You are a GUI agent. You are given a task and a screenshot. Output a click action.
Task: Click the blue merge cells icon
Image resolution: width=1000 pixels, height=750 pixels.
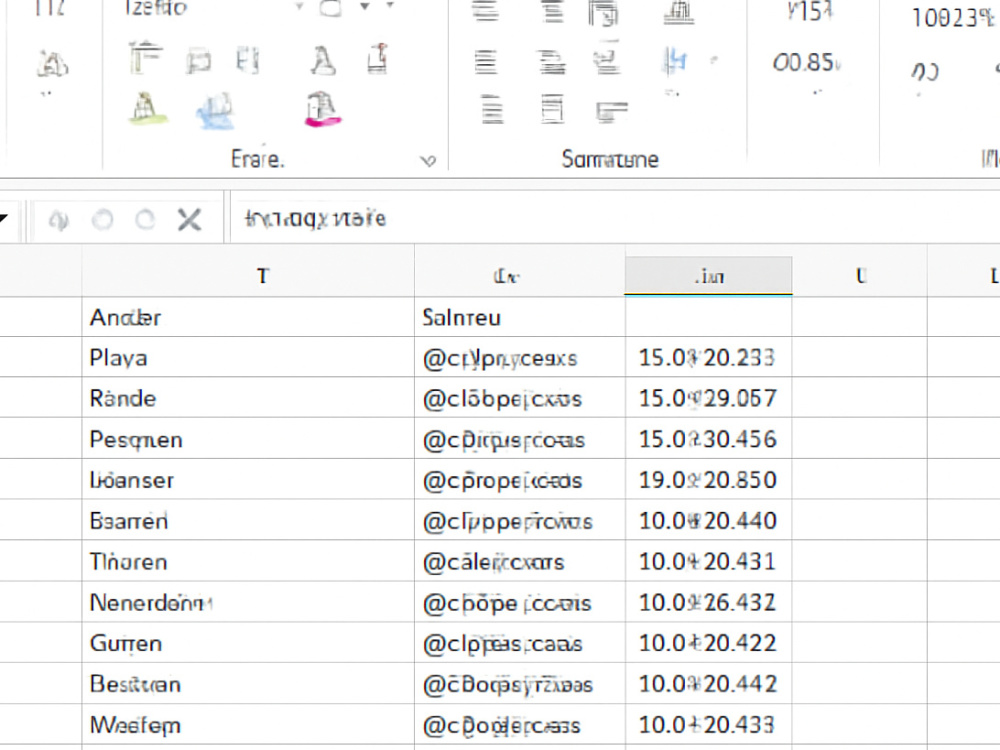pos(675,62)
